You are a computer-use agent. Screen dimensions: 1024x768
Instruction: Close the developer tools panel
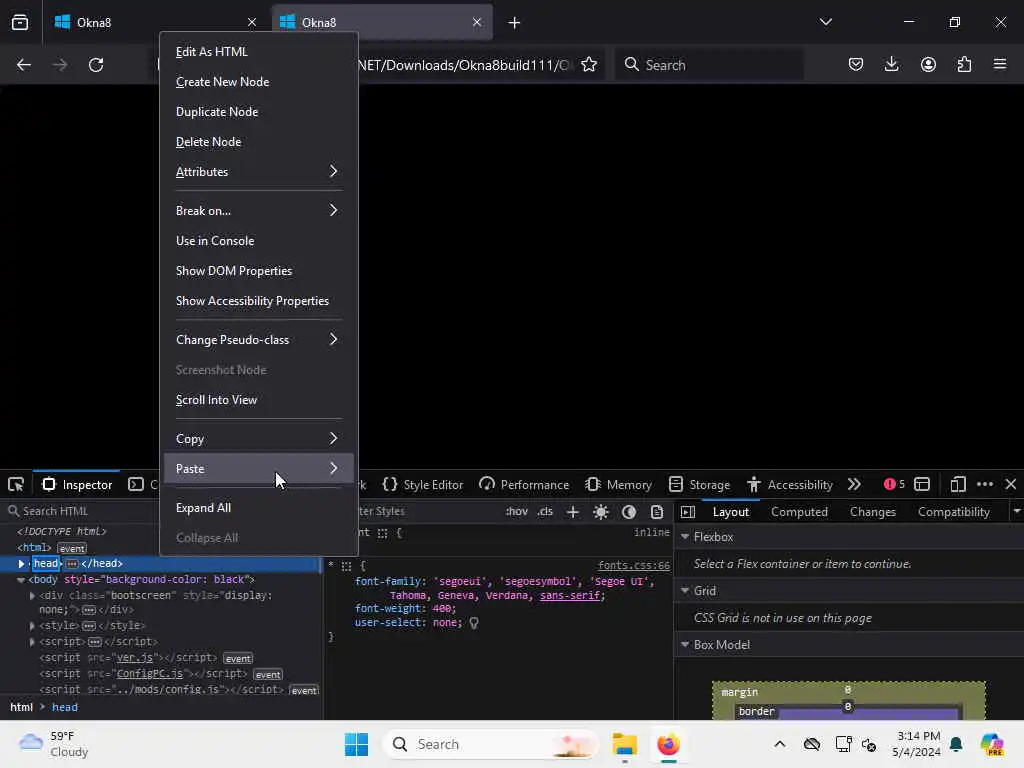[x=1011, y=484]
